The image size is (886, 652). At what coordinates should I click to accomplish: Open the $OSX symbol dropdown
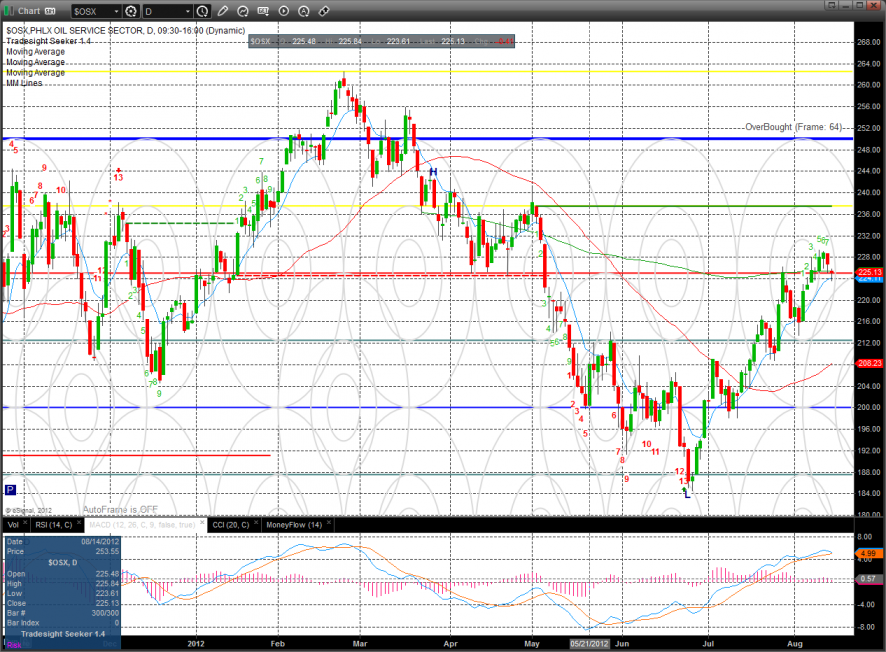pyautogui.click(x=116, y=11)
